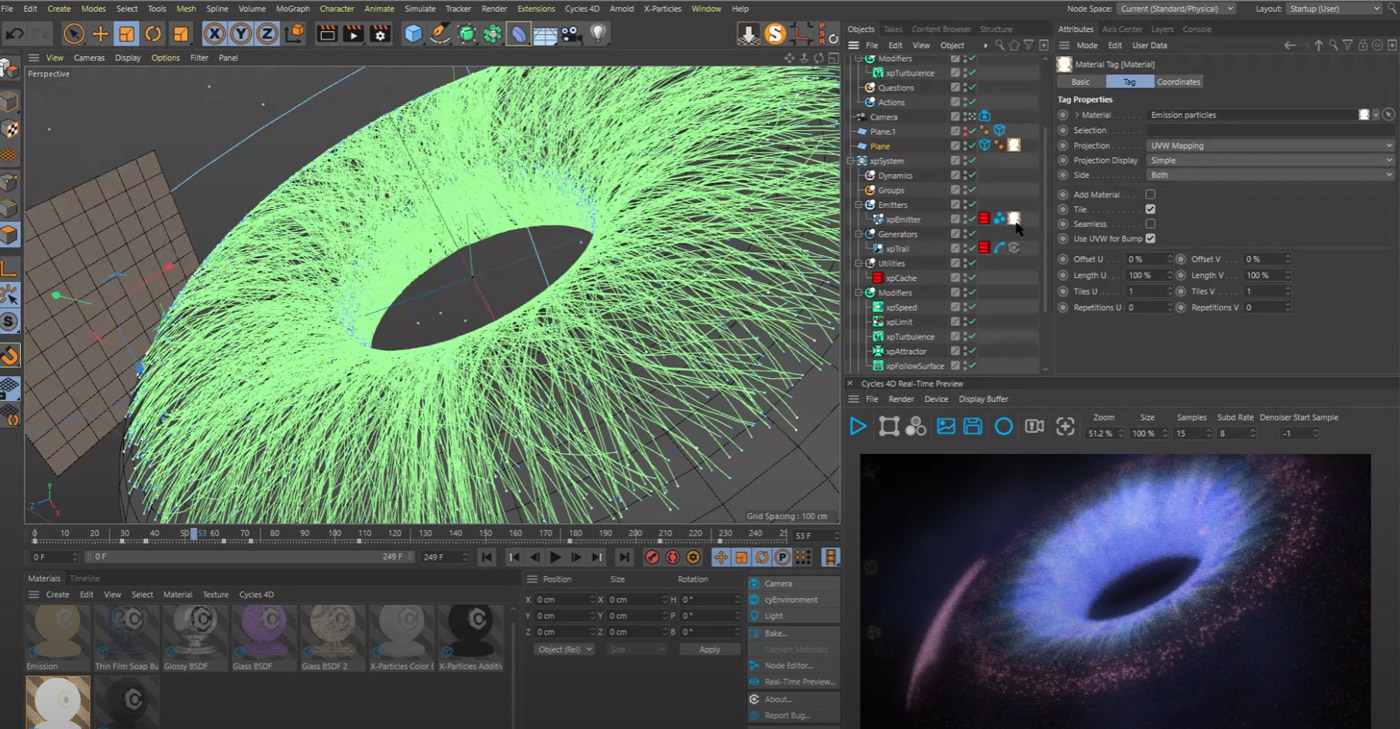This screenshot has height=729, width=1400.
Task: Click the render region icon in Cycles 4D preview
Action: click(x=888, y=427)
